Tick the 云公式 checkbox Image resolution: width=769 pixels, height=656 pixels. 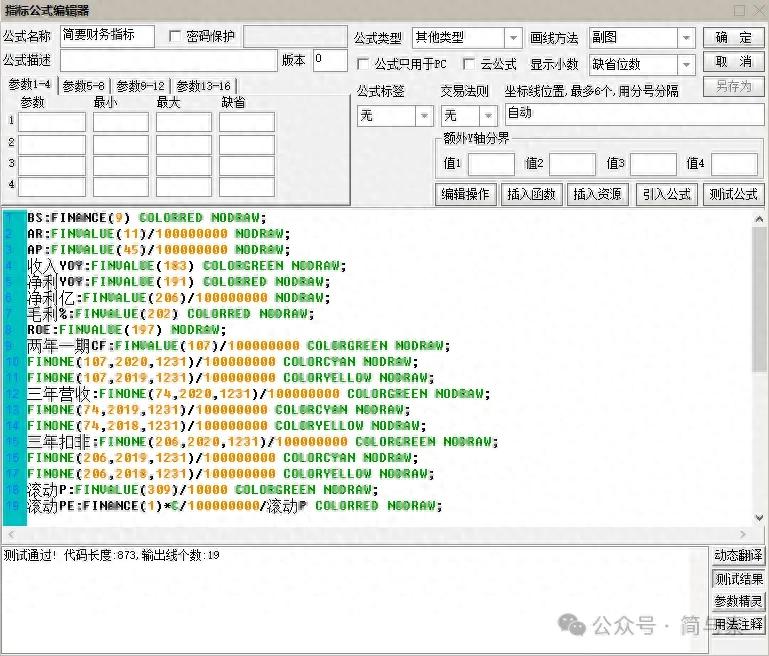pos(468,64)
